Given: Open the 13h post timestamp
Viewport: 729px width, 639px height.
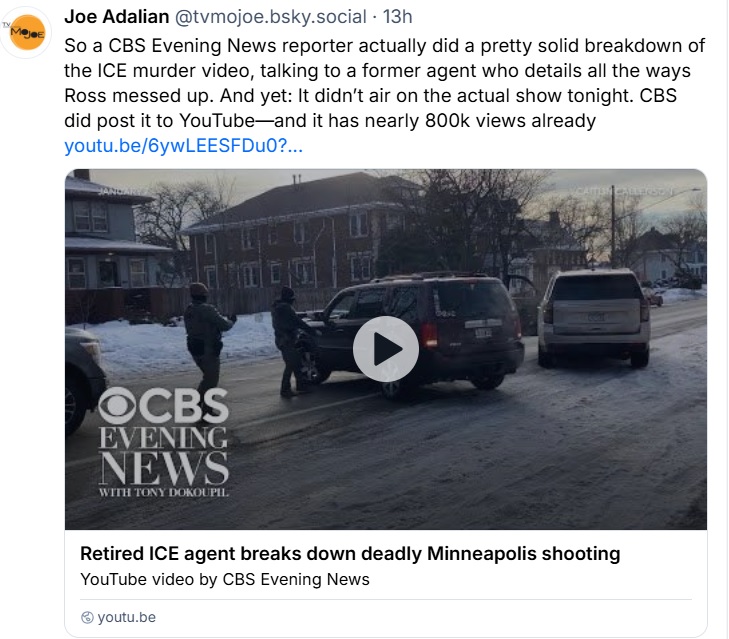Looking at the screenshot, I should pos(399,17).
